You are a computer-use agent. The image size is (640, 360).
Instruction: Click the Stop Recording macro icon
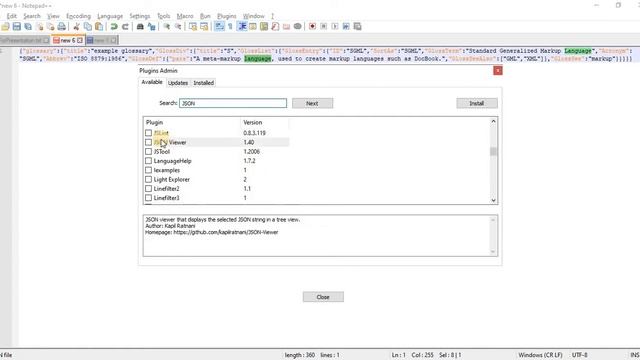(x=324, y=27)
